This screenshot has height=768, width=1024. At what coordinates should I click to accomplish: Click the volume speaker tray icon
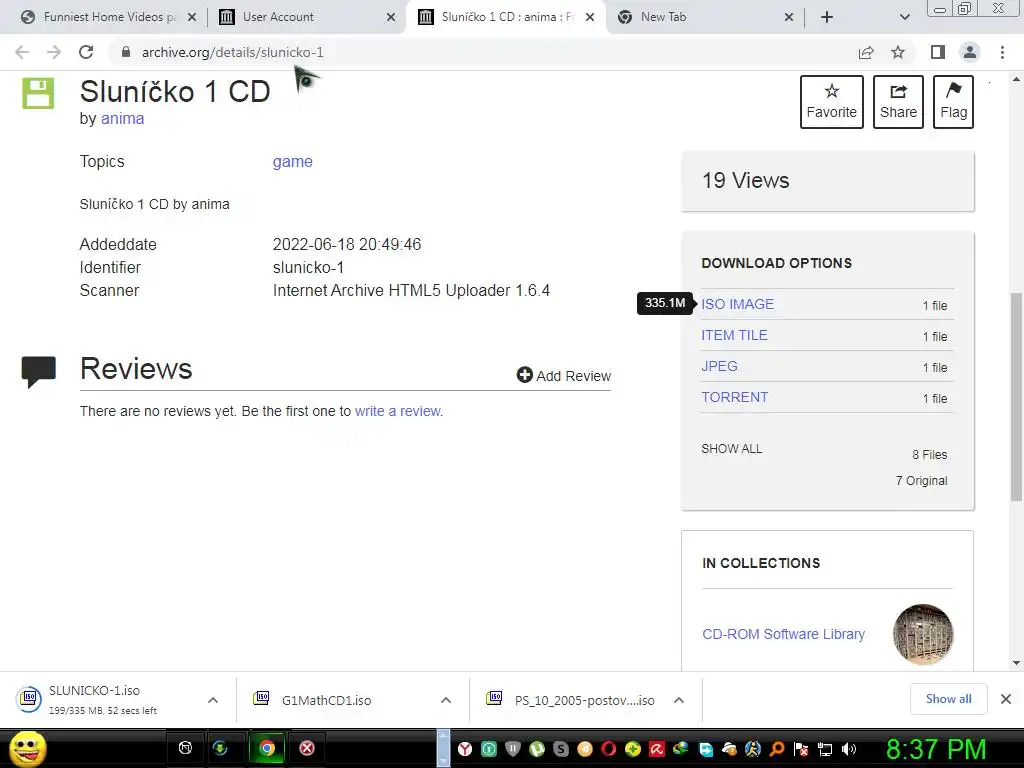click(x=850, y=749)
